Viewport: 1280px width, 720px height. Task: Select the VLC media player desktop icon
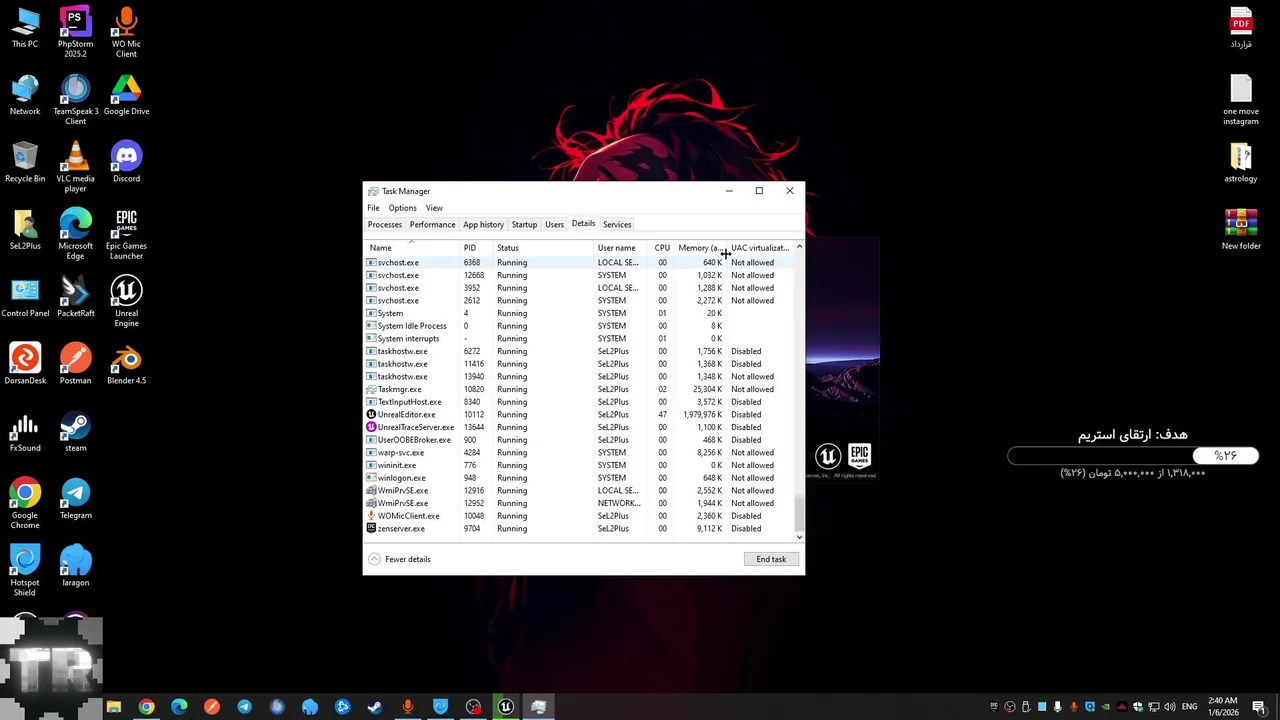75,167
